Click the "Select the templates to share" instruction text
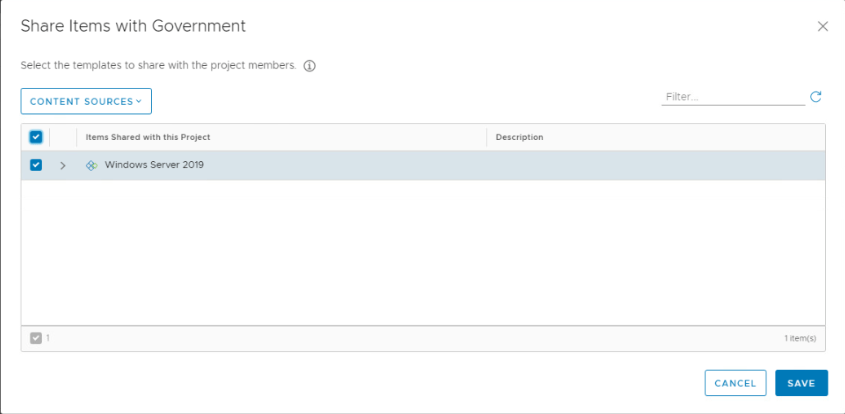The image size is (845, 414). click(158, 66)
